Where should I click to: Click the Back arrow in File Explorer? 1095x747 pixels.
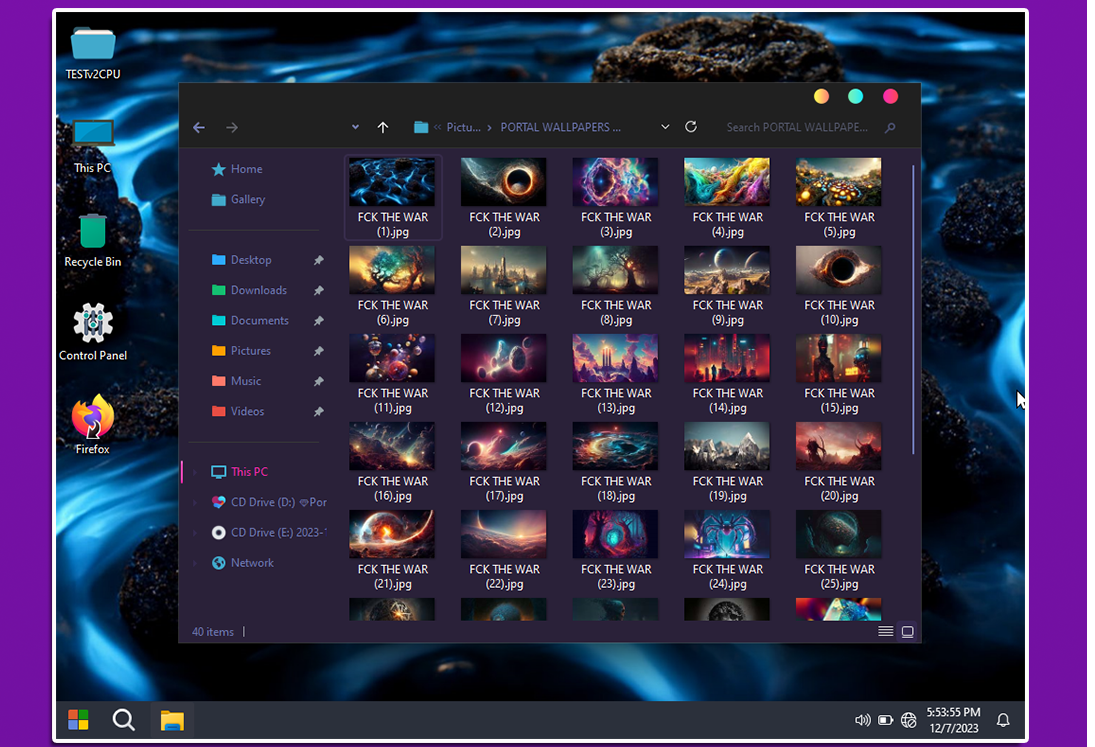[x=199, y=127]
